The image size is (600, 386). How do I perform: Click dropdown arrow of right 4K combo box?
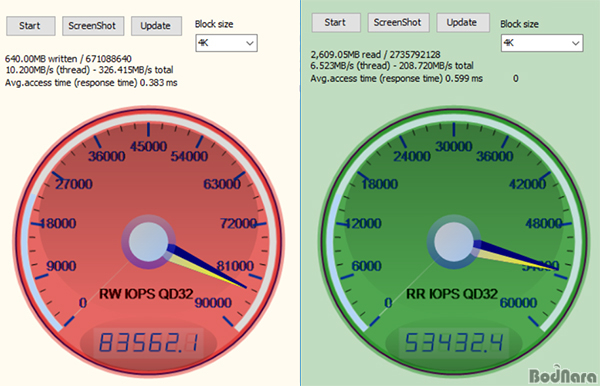click(x=576, y=43)
